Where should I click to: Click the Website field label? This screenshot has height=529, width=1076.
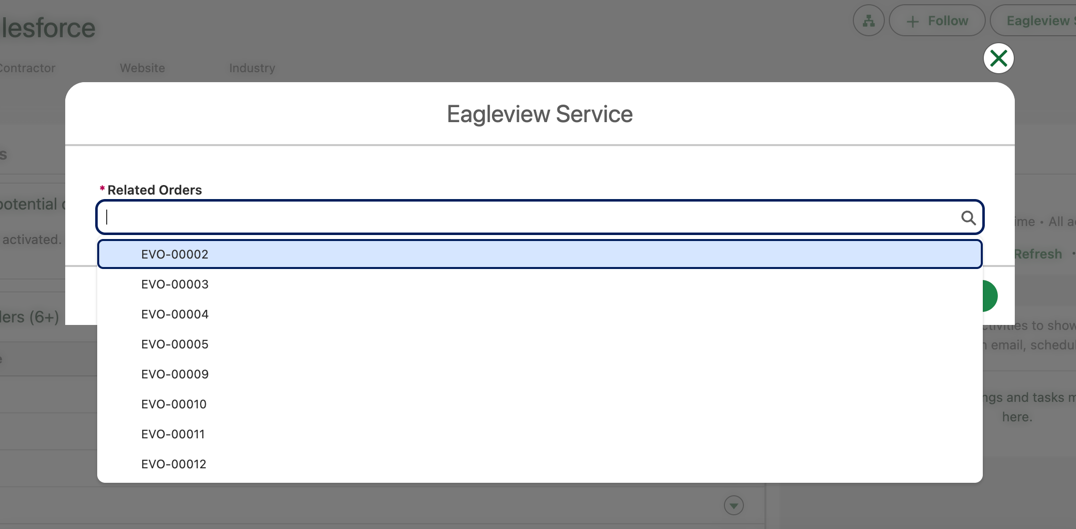coord(142,68)
